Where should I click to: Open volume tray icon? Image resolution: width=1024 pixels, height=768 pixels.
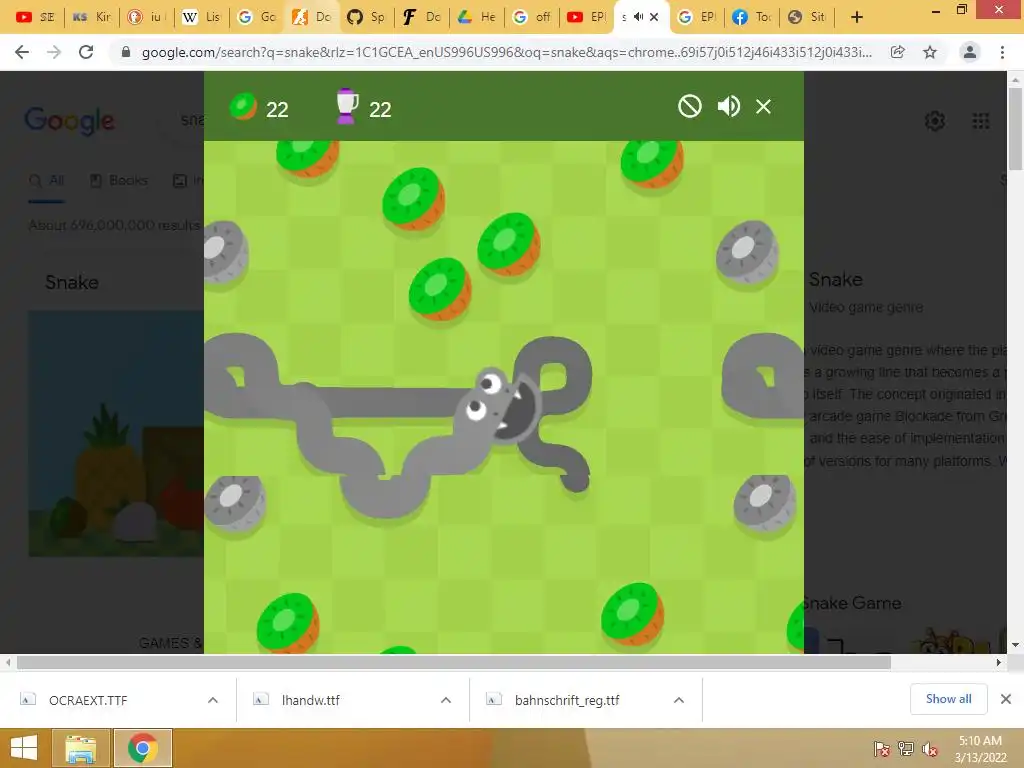(x=929, y=749)
